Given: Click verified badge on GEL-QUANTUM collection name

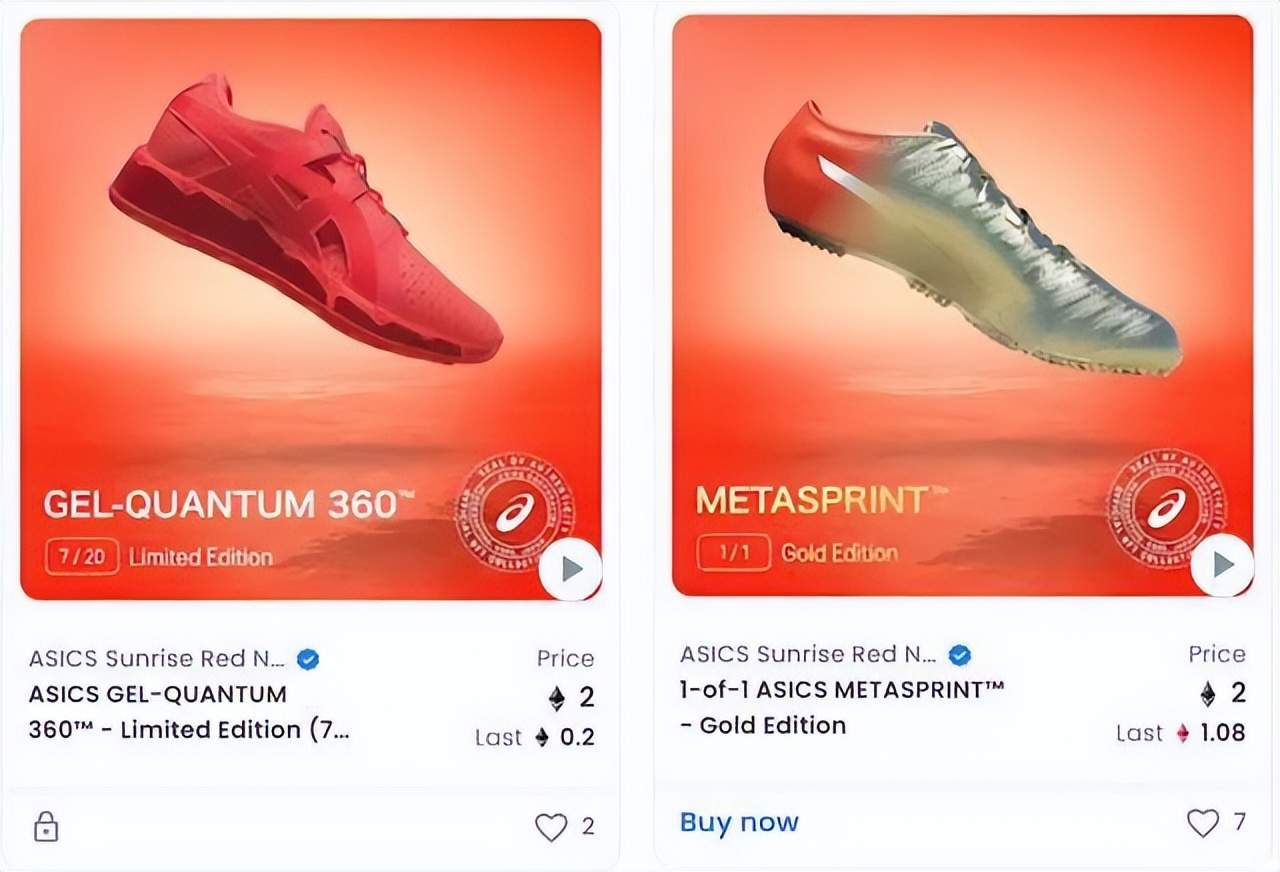Looking at the screenshot, I should click(308, 659).
